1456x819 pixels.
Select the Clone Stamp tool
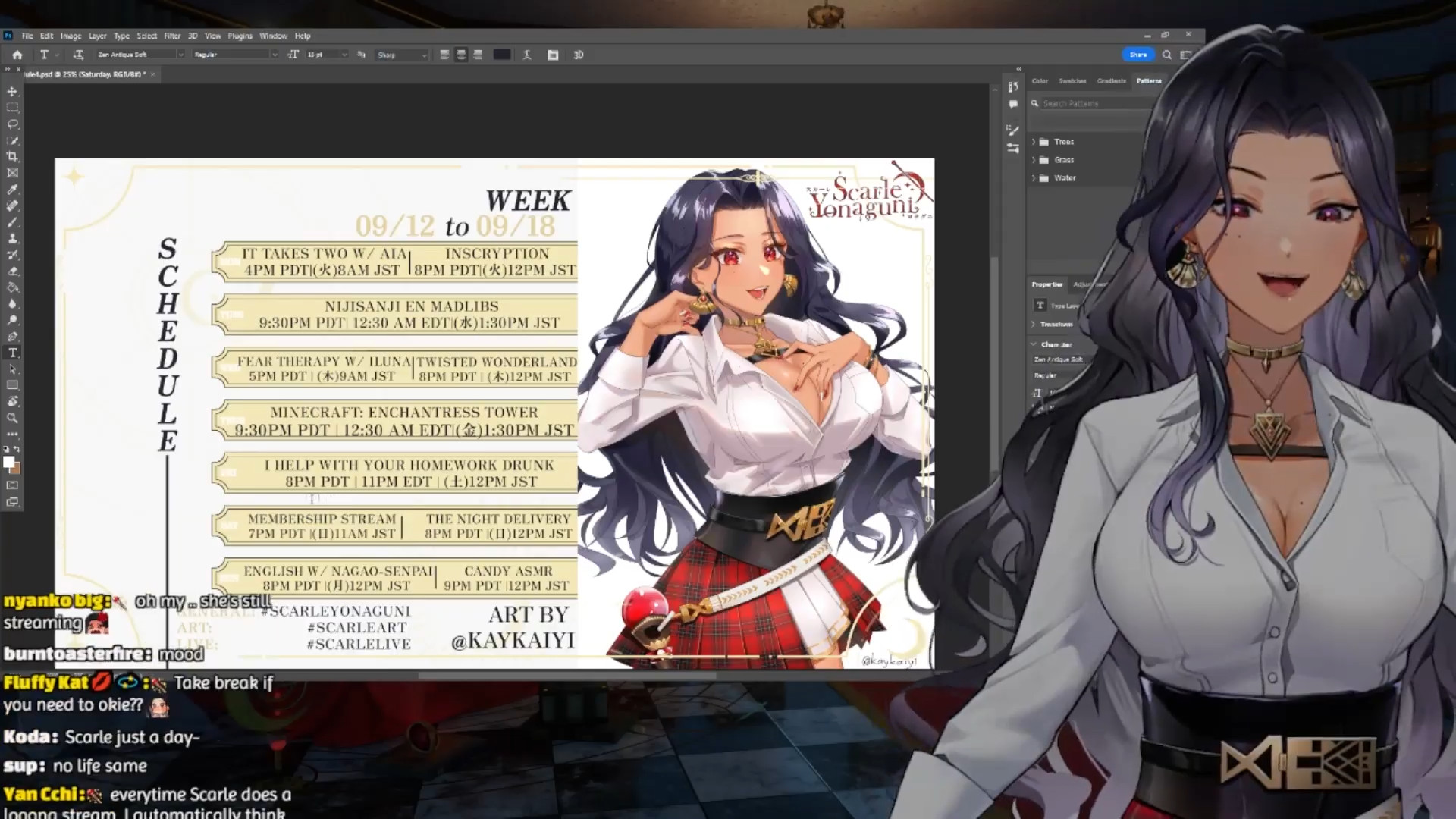(12, 239)
